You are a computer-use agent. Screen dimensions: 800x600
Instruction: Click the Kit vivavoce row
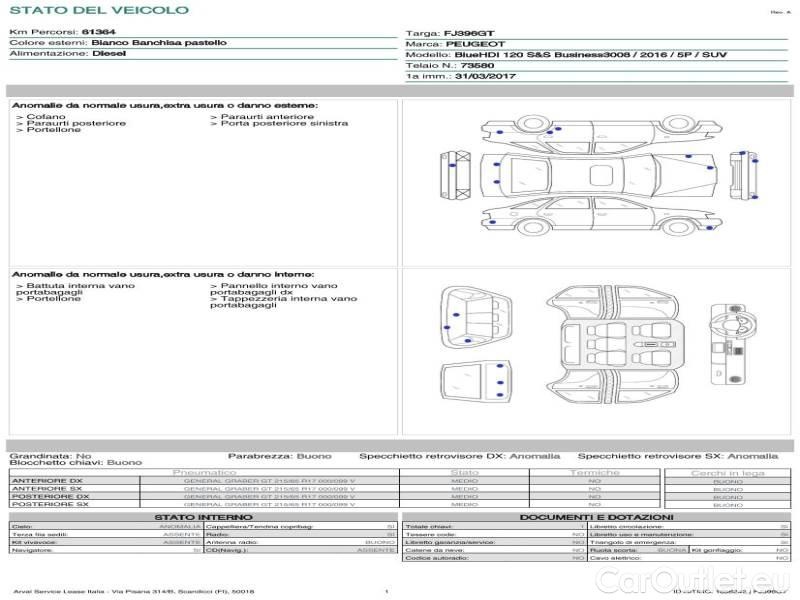(106, 542)
